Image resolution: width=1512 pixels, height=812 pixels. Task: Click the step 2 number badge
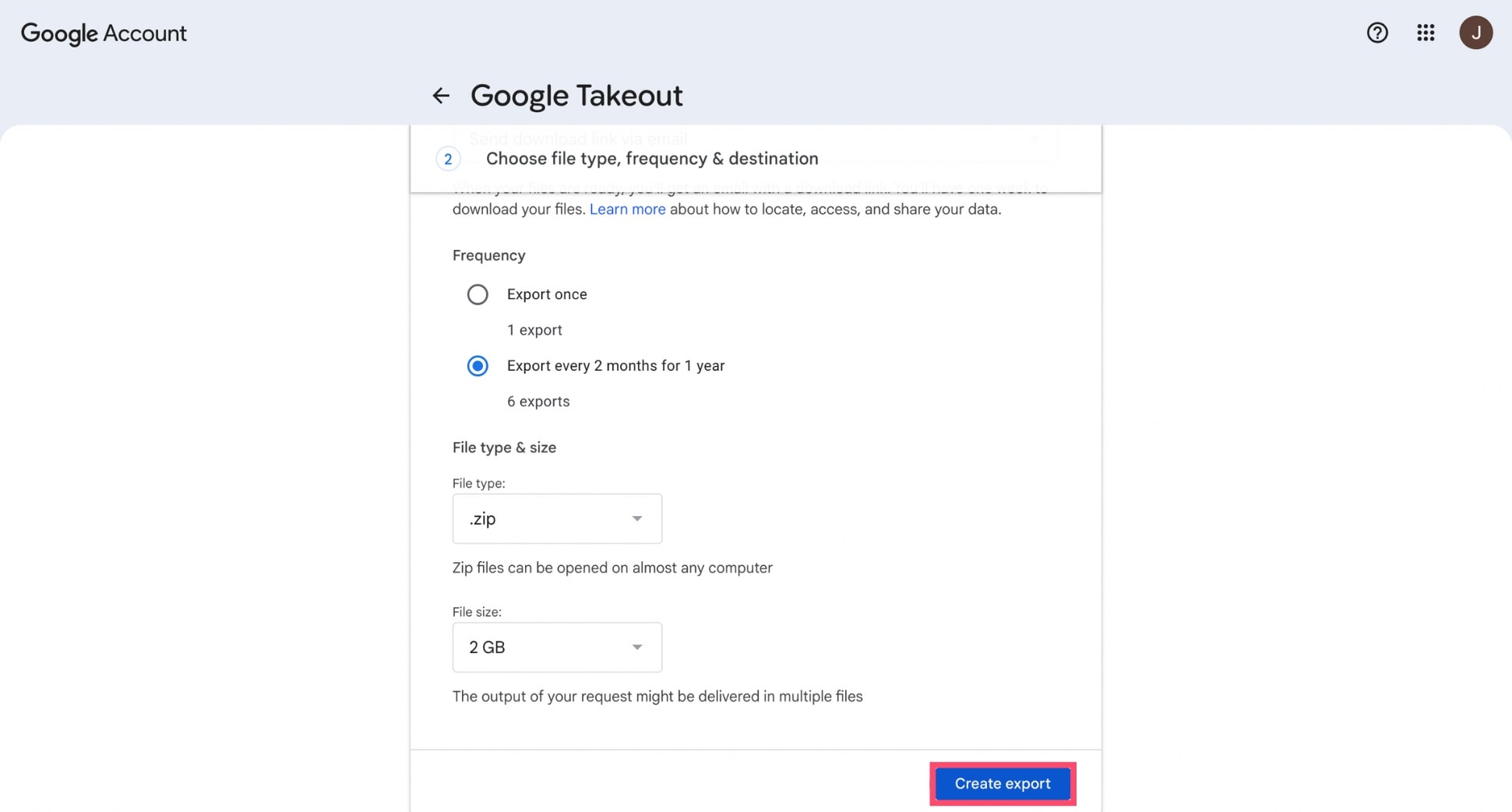coord(449,158)
